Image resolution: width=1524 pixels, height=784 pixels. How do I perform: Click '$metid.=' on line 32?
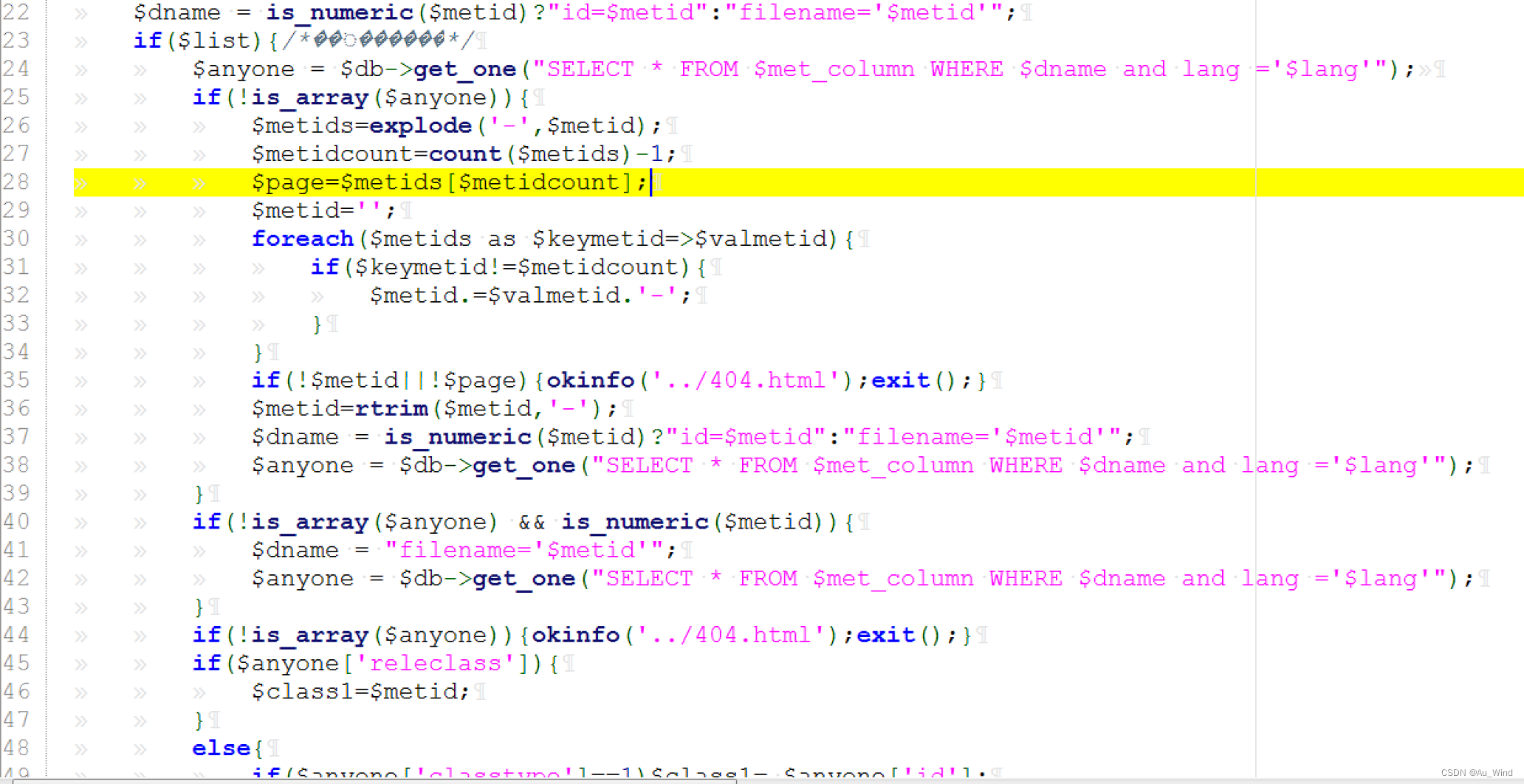428,295
